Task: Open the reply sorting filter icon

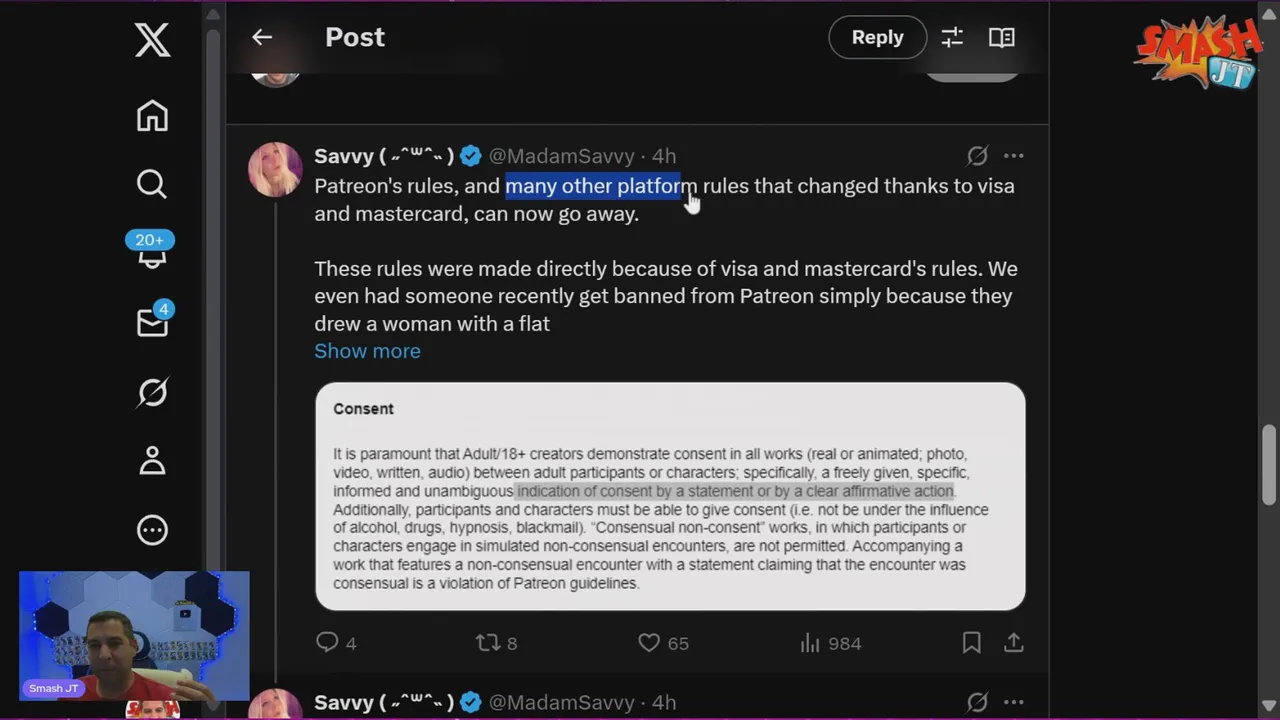Action: point(952,37)
